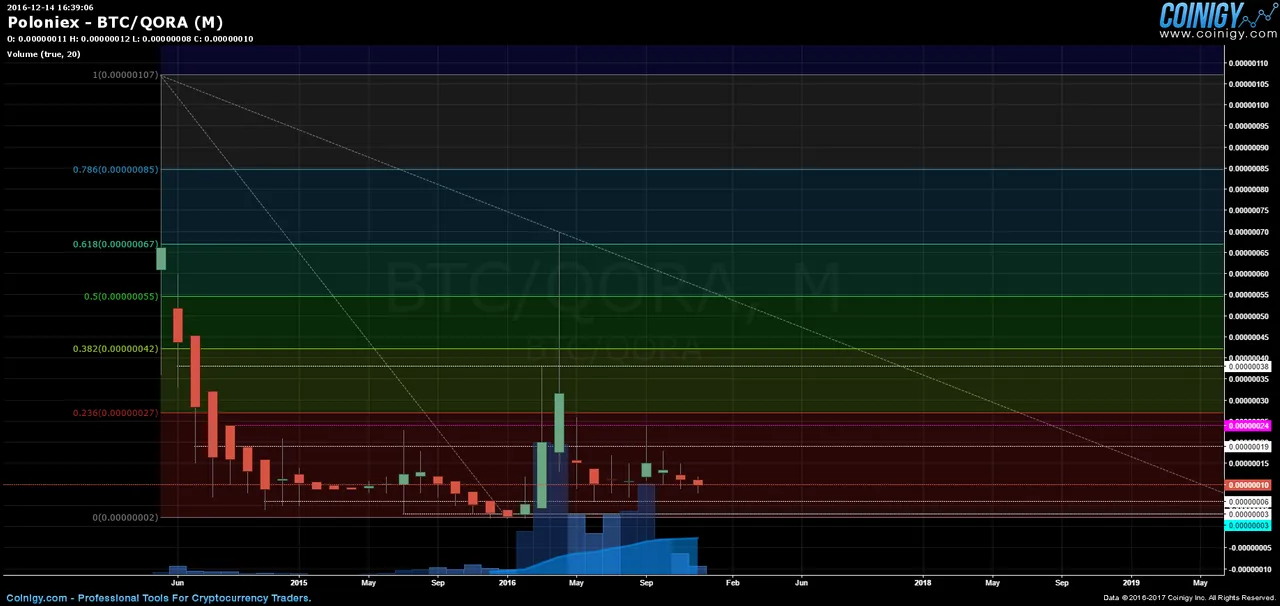
Task: Click price axis value 0.00000035
Action: (x=1249, y=379)
